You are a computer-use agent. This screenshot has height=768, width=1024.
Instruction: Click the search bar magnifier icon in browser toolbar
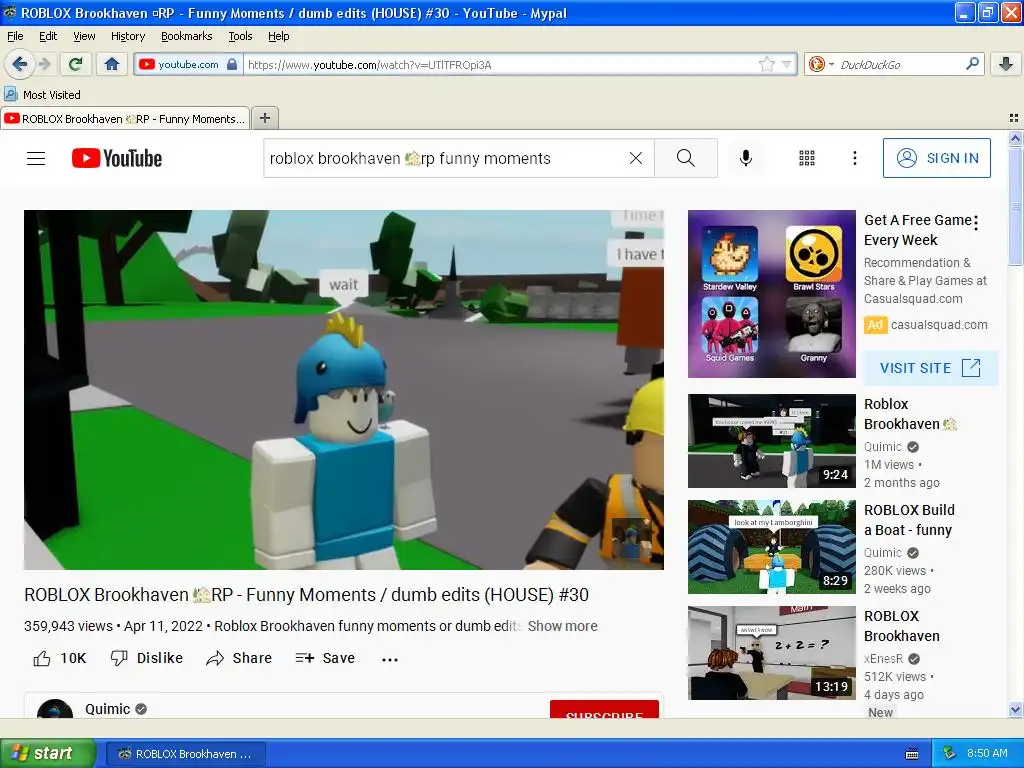[x=972, y=64]
